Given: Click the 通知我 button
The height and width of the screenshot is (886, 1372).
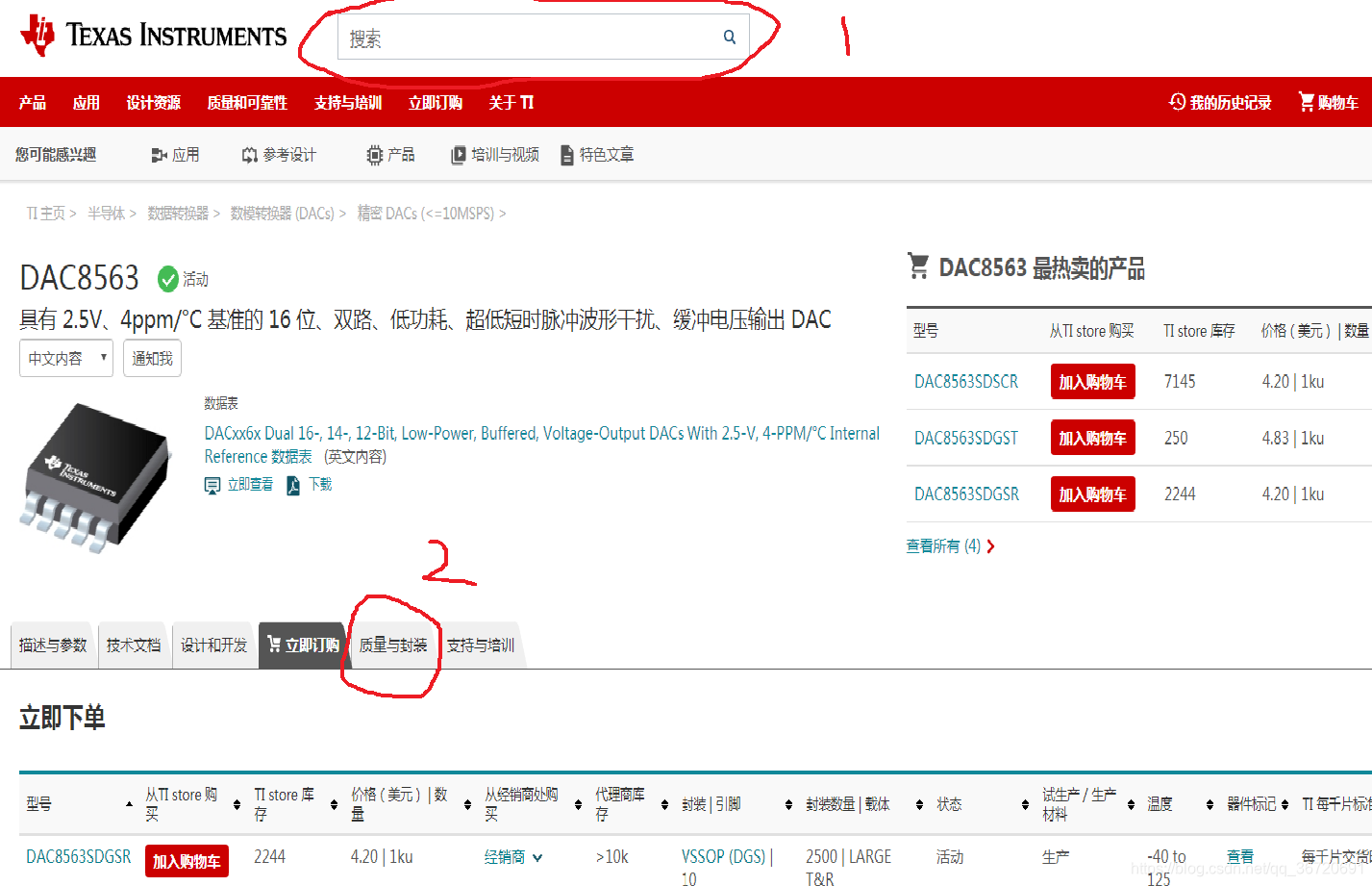Looking at the screenshot, I should coord(152,358).
